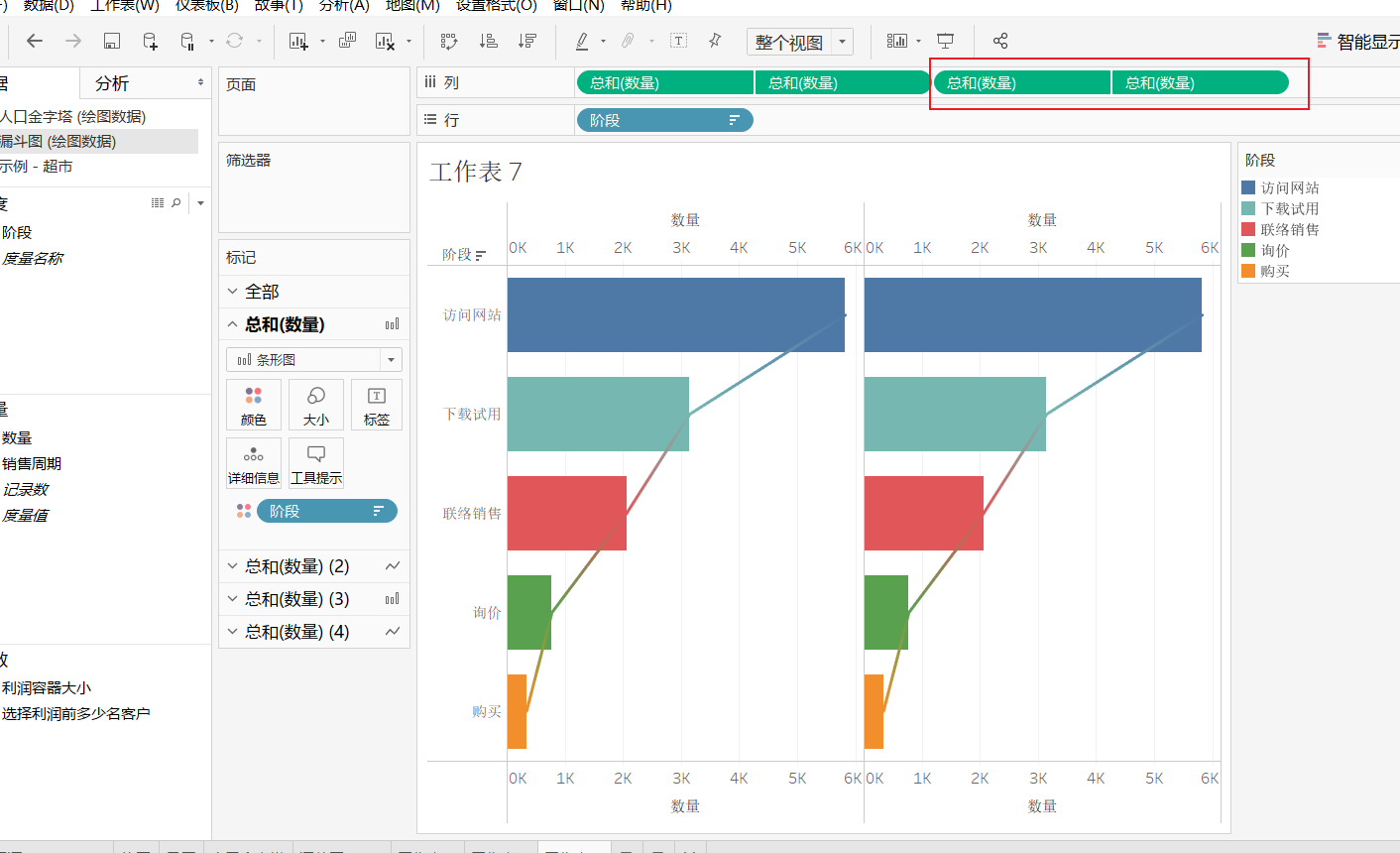Select 选择利润前多少名客户 parameter

76,713
